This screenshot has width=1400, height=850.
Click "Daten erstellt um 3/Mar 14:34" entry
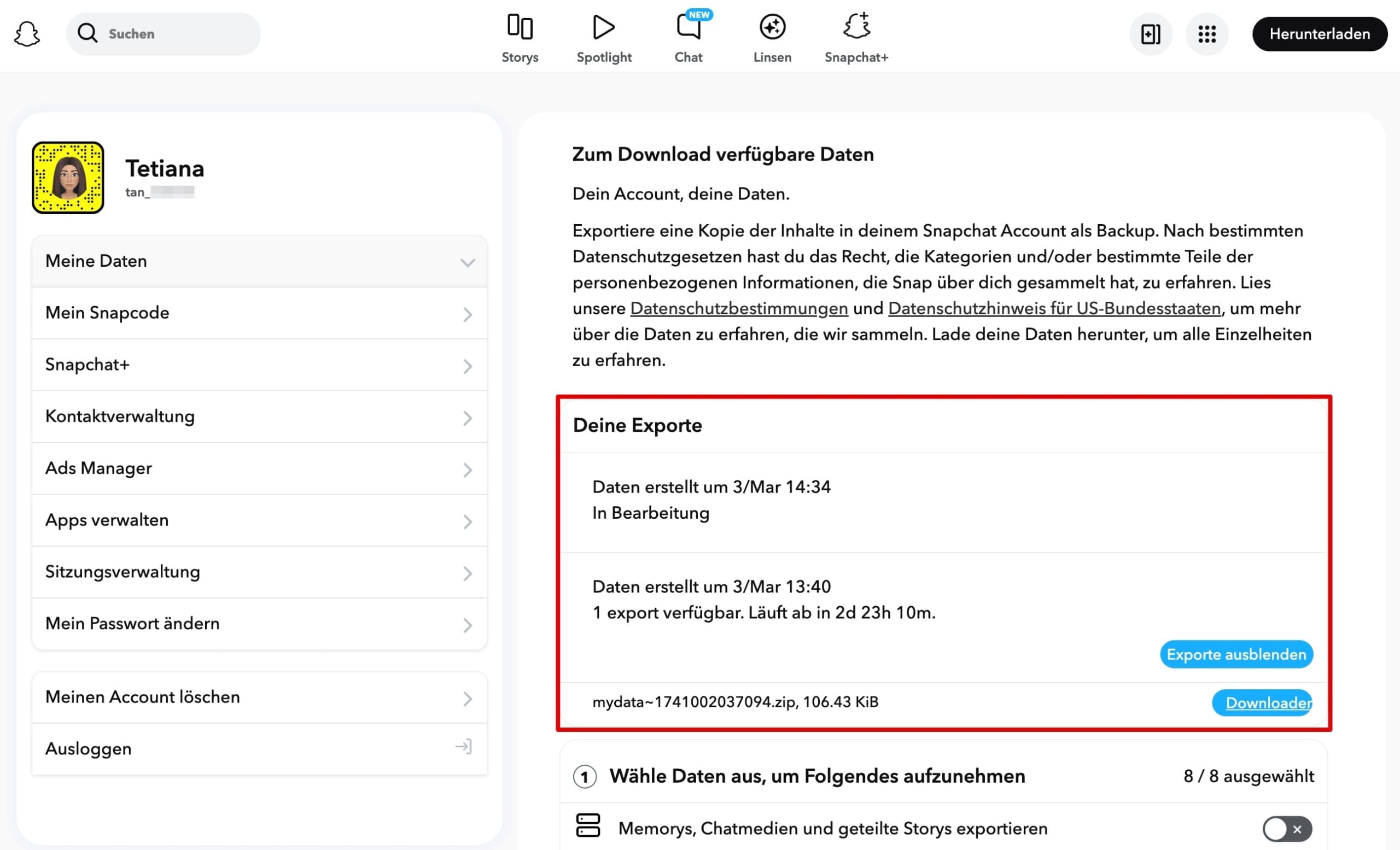coord(711,487)
